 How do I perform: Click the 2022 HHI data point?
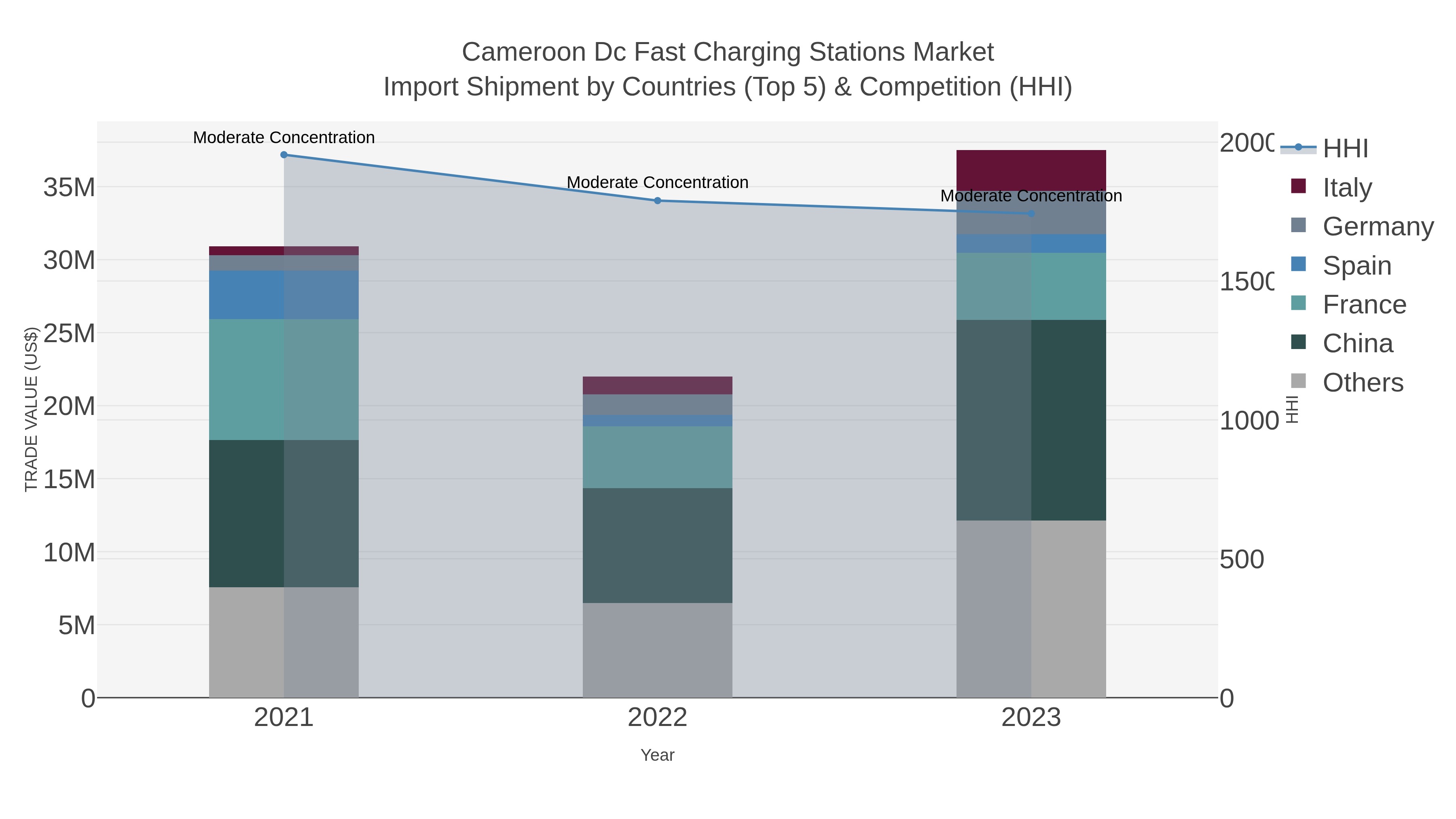[657, 201]
